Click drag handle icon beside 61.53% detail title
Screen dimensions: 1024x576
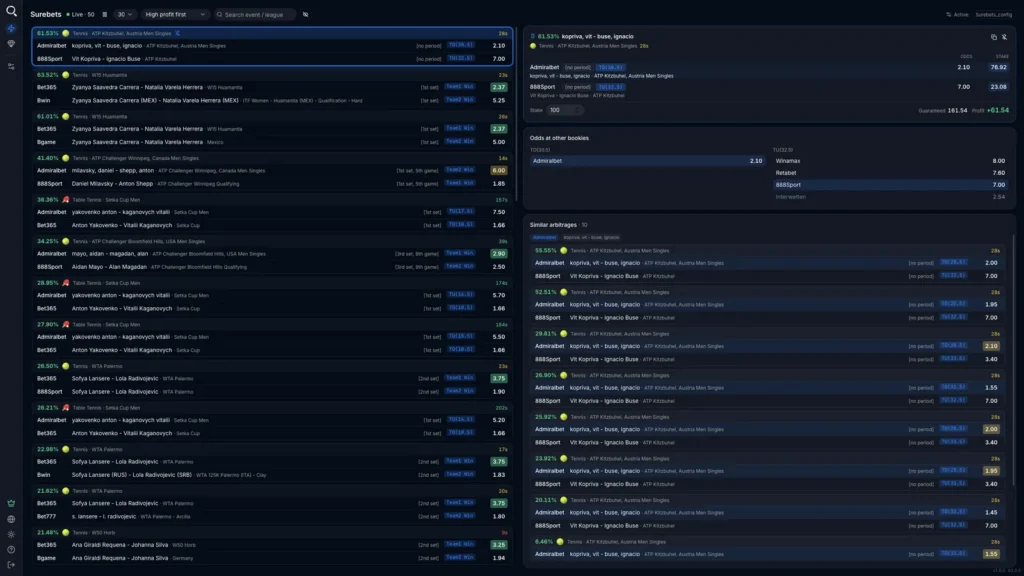click(x=533, y=37)
